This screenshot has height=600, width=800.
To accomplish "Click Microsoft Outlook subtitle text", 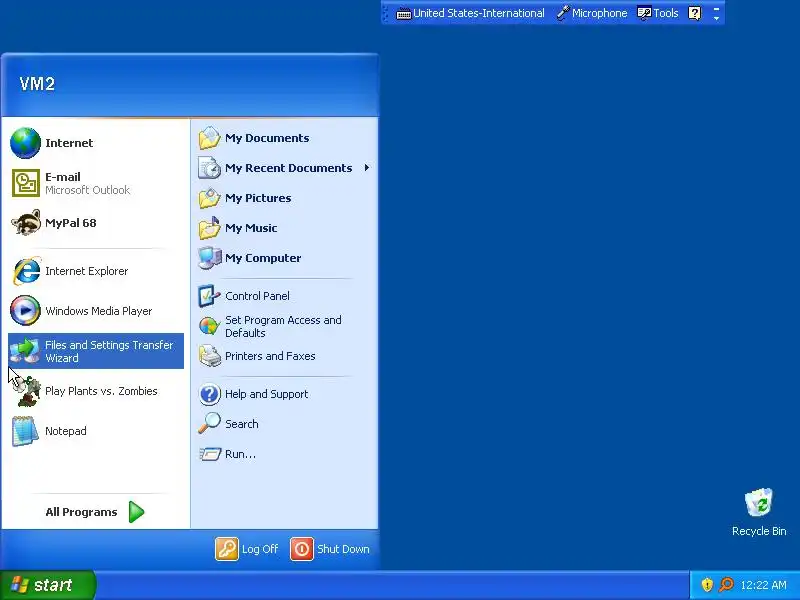I will 87,190.
